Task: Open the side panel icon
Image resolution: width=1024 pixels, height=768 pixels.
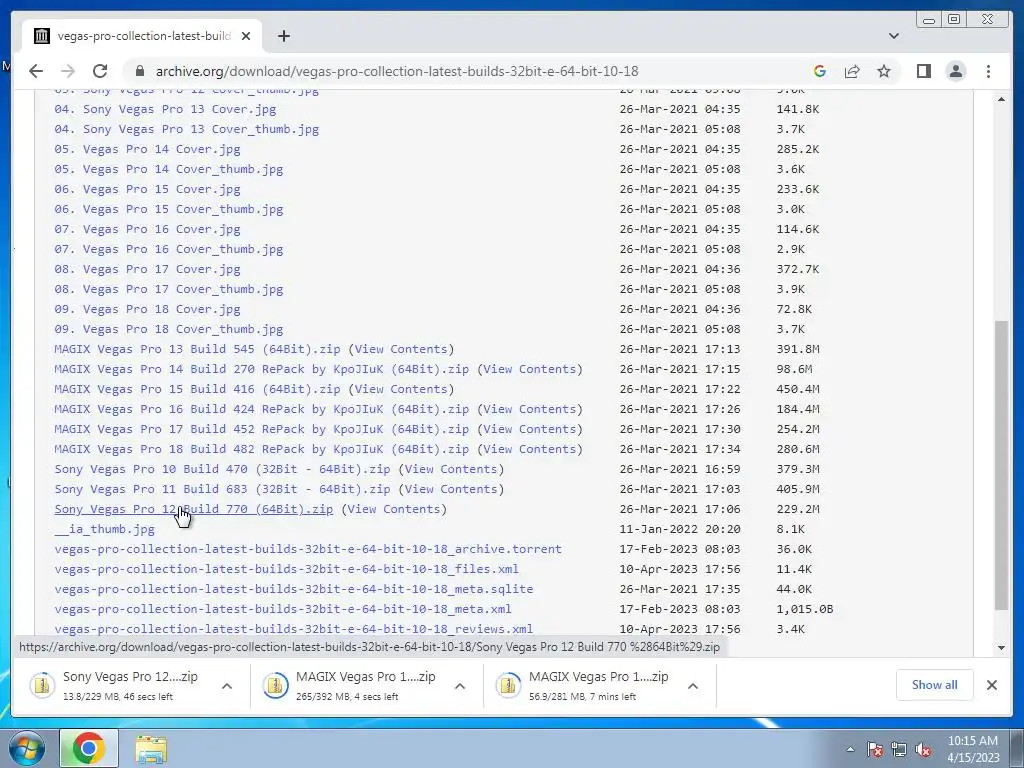Action: (x=923, y=71)
